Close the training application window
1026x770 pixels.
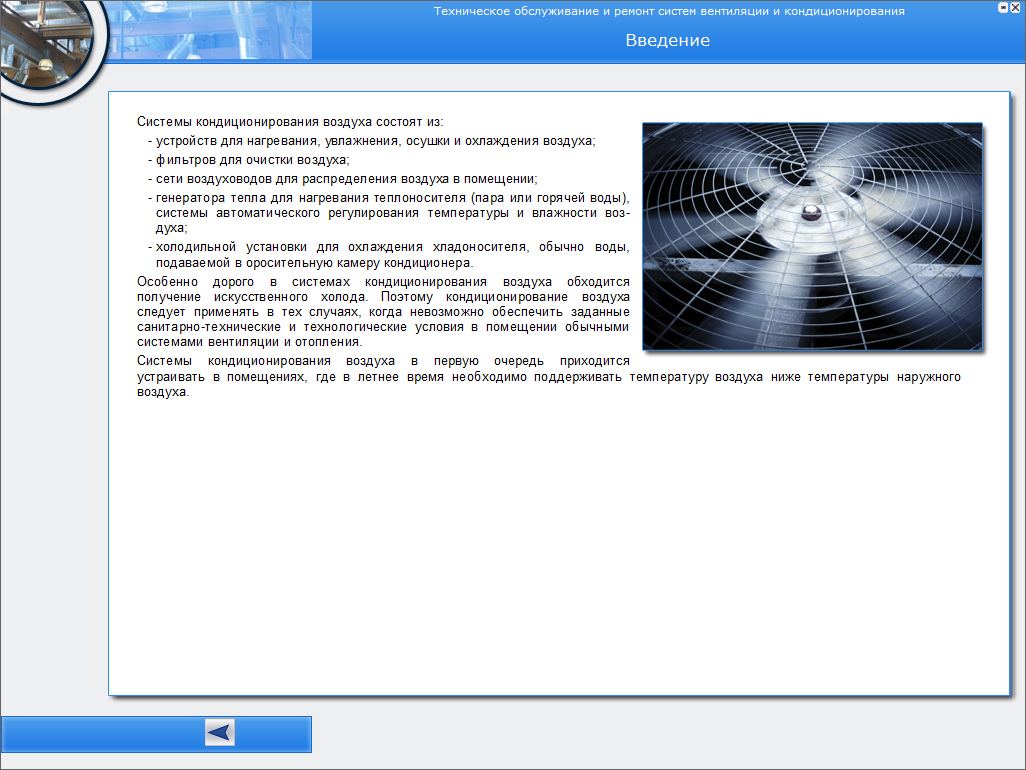tap(1015, 7)
